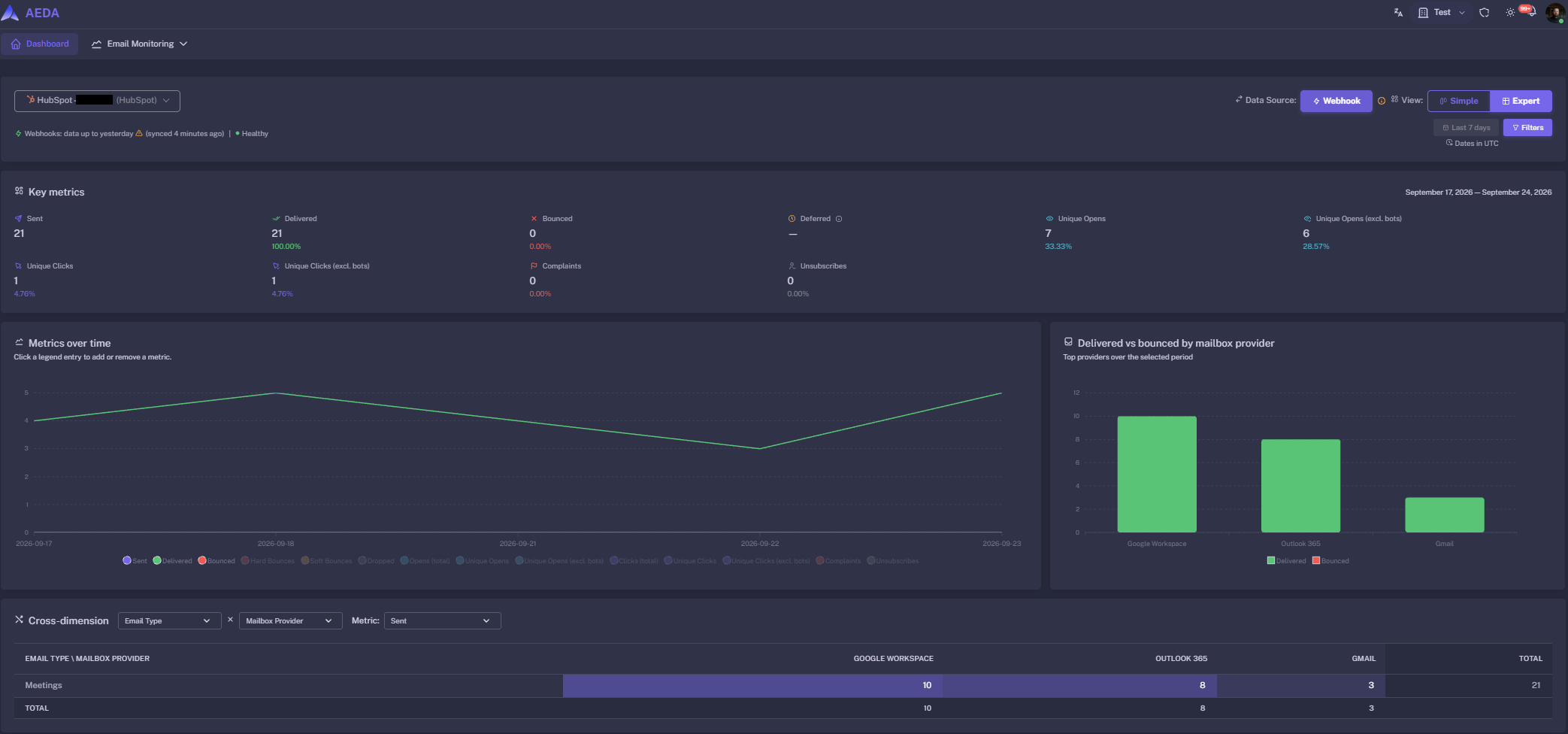Image resolution: width=1568 pixels, height=734 pixels.
Task: Open the Mailbox Provider dimension dropdown
Action: point(290,621)
